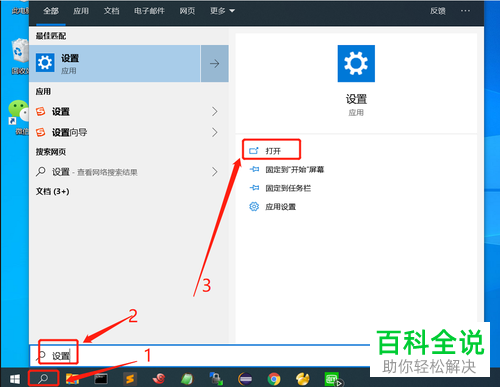Open the command prompt taskbar icon
Image resolution: width=500 pixels, height=387 pixels.
(x=101, y=379)
